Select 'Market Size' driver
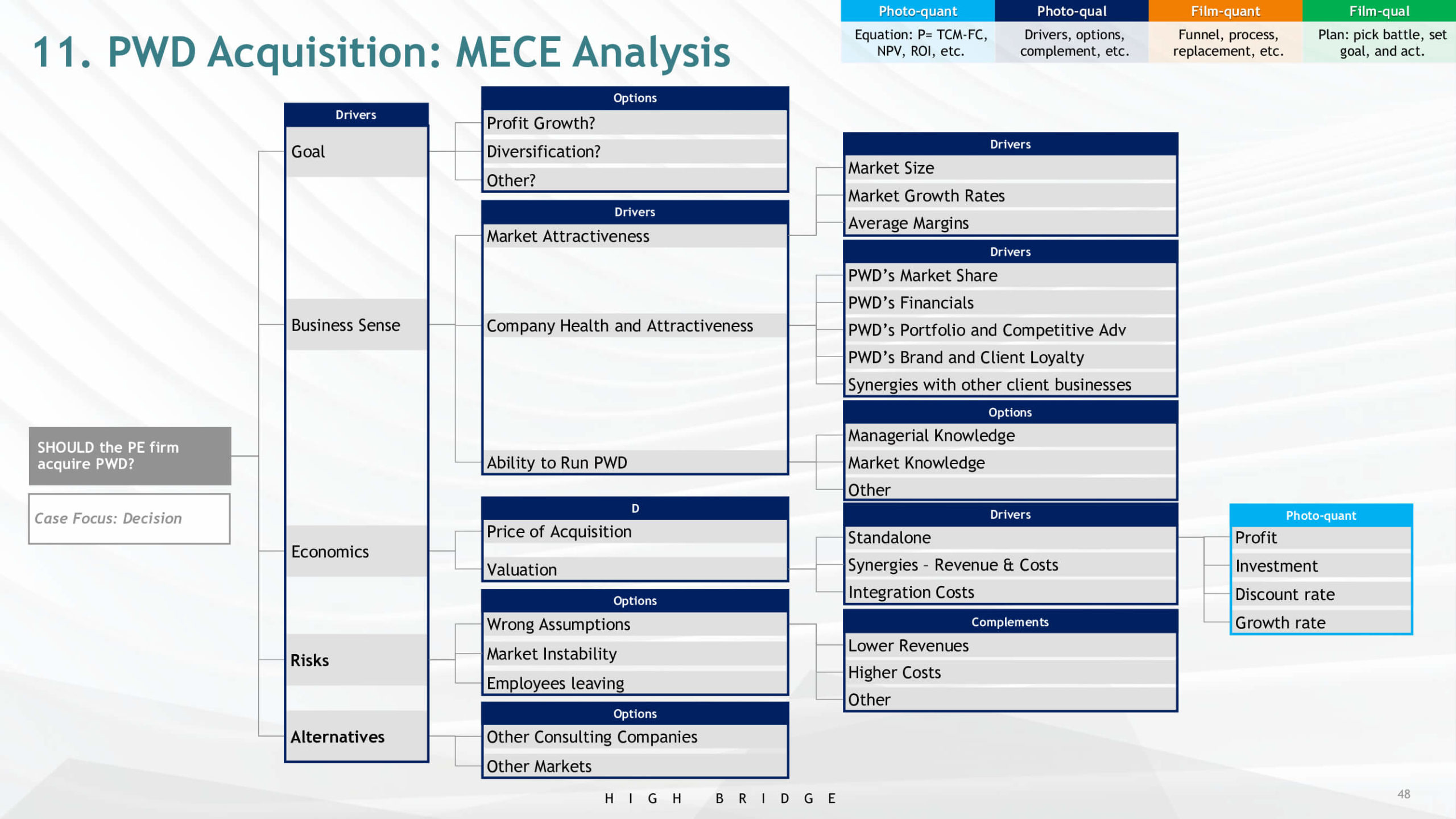The width and height of the screenshot is (1456, 819). [1010, 168]
